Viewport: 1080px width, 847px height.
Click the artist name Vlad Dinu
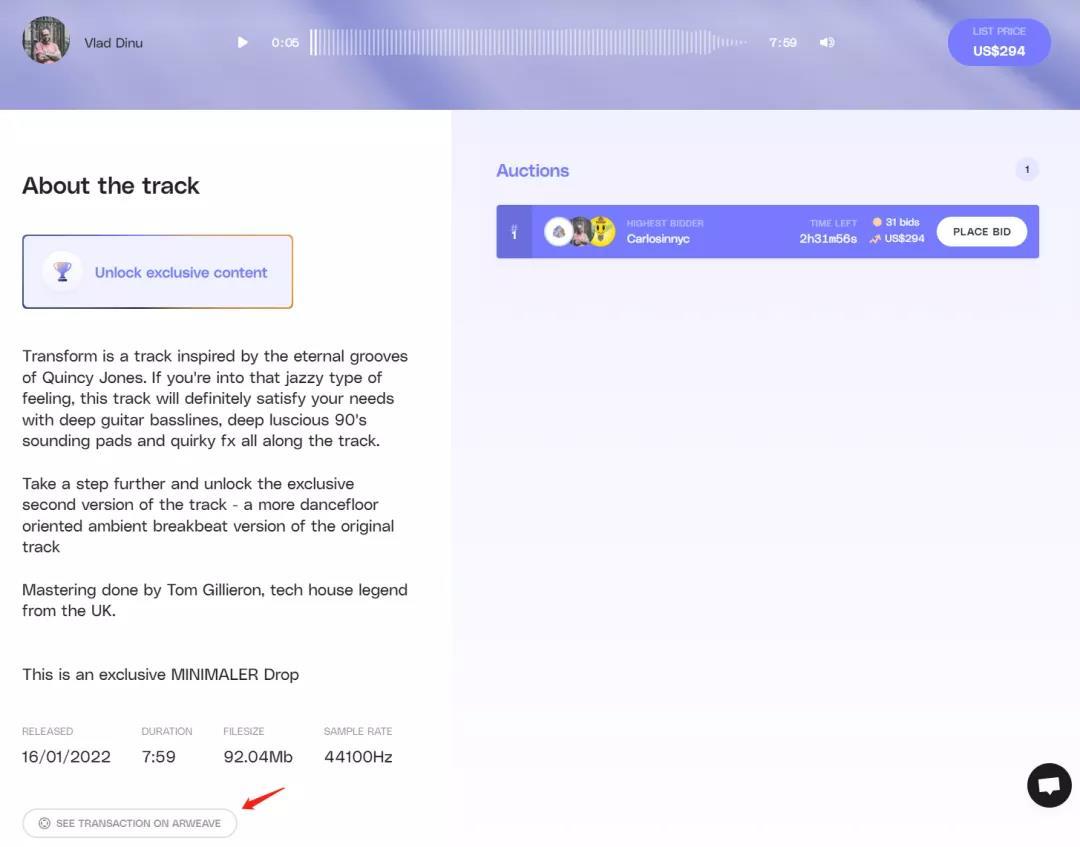click(113, 43)
